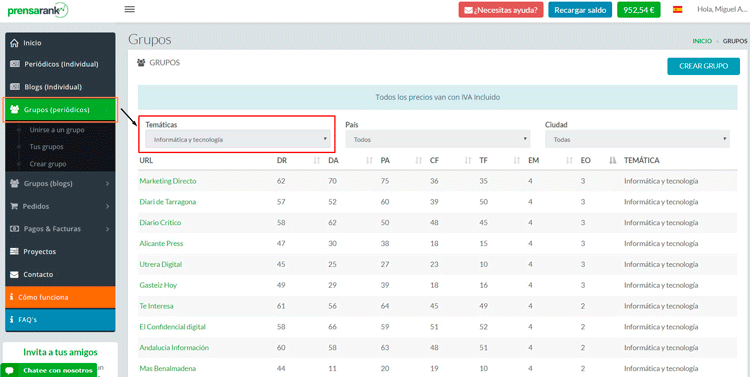
Task: Open the FAQ's menu item
Action: tap(60, 320)
